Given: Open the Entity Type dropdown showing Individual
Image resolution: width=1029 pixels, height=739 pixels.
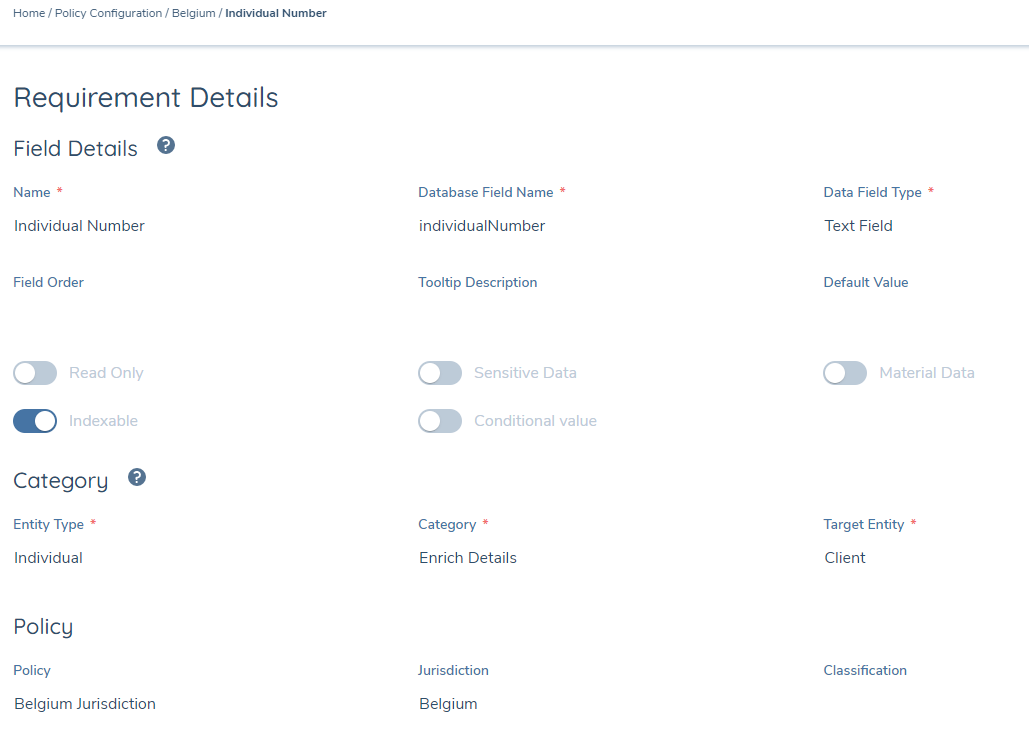Looking at the screenshot, I should [200, 558].
